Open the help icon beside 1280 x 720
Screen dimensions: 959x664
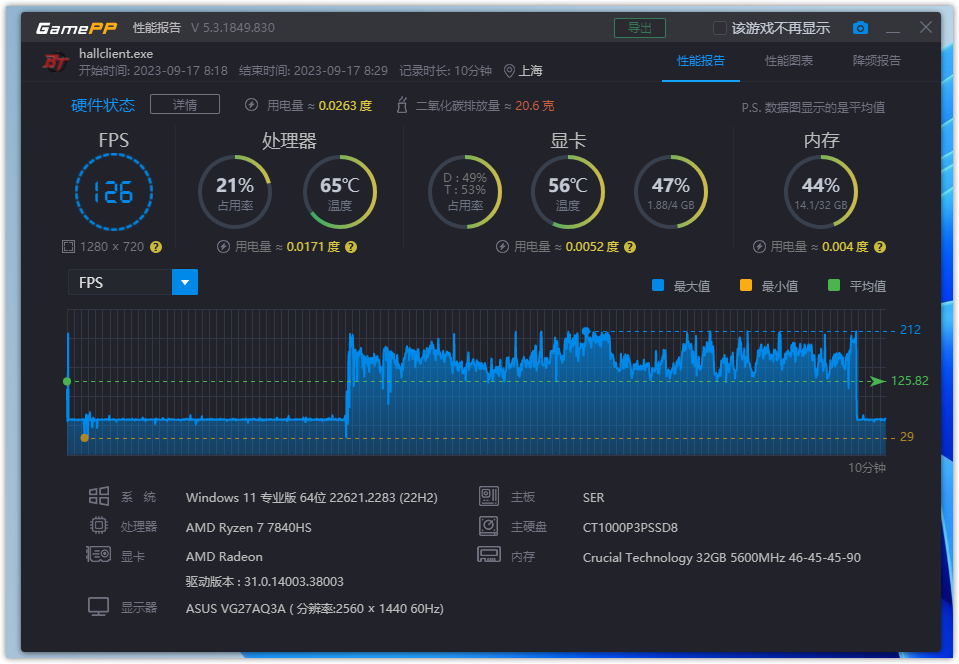coord(156,247)
